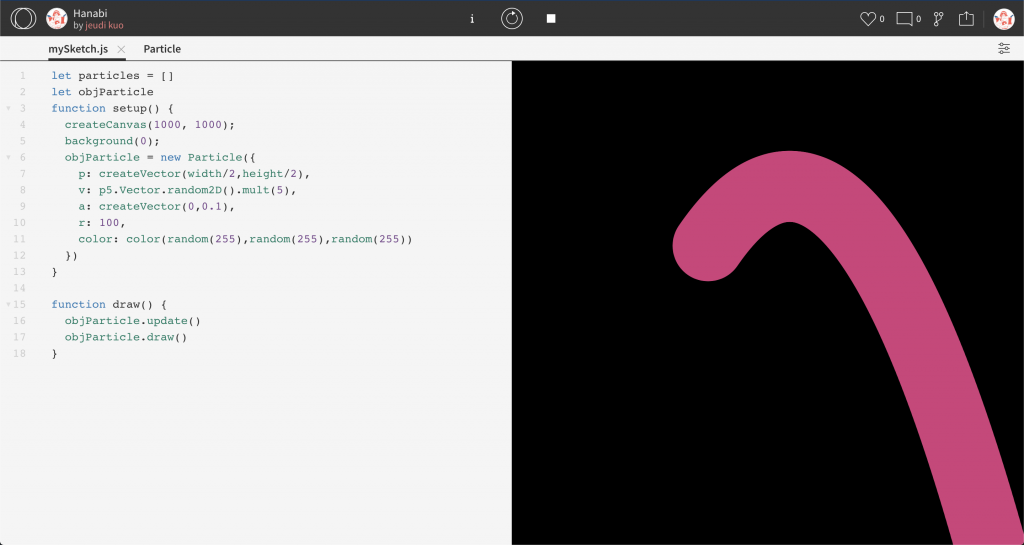Viewport: 1024px width, 545px height.
Task: Click the Hanabi sketch title
Action: [x=90, y=13]
